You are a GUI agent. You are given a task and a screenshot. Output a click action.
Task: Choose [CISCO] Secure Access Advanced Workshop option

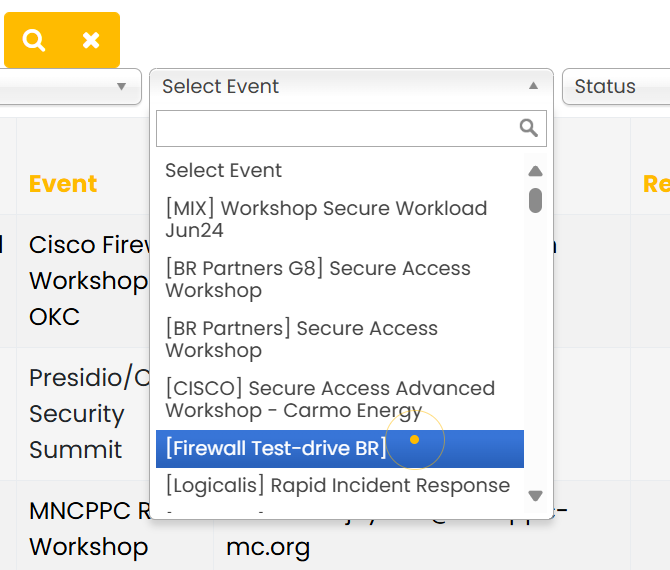coord(330,399)
